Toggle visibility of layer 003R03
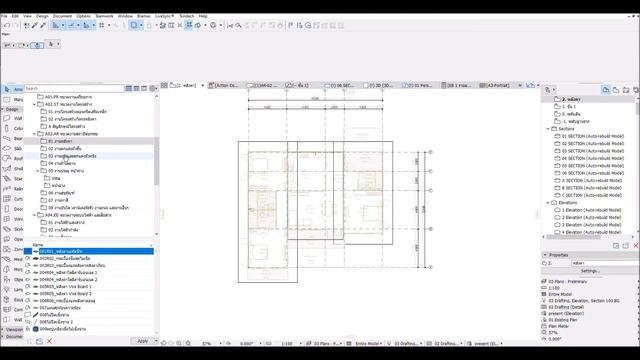Viewport: 640px width, 360px height. (28, 265)
